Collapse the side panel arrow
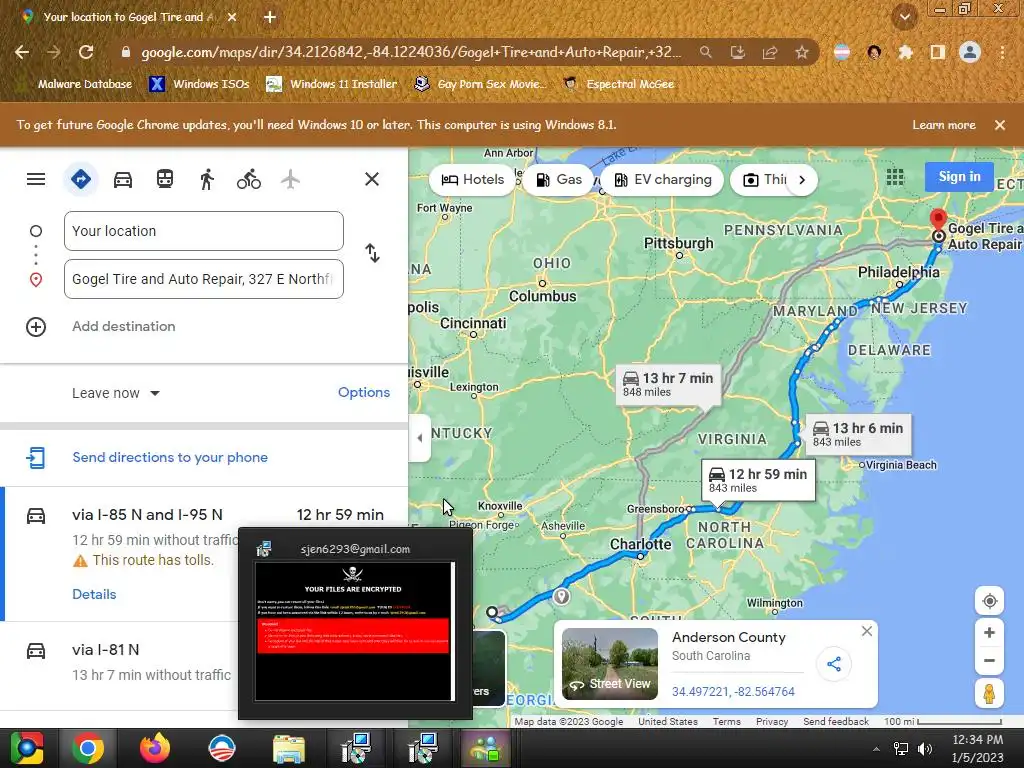The width and height of the screenshot is (1024, 768). [419, 438]
